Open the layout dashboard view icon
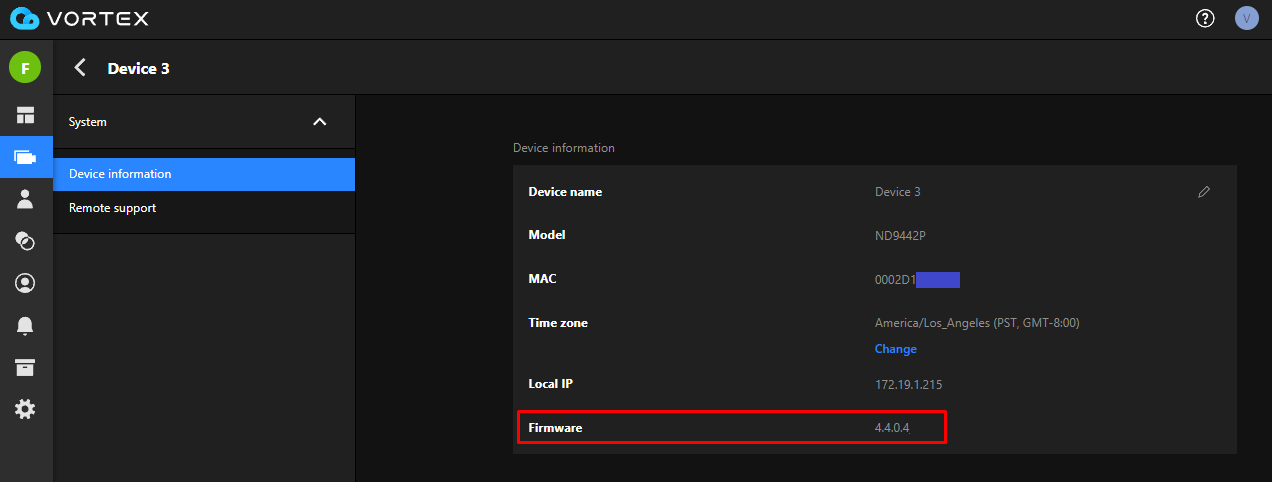 pyautogui.click(x=25, y=115)
